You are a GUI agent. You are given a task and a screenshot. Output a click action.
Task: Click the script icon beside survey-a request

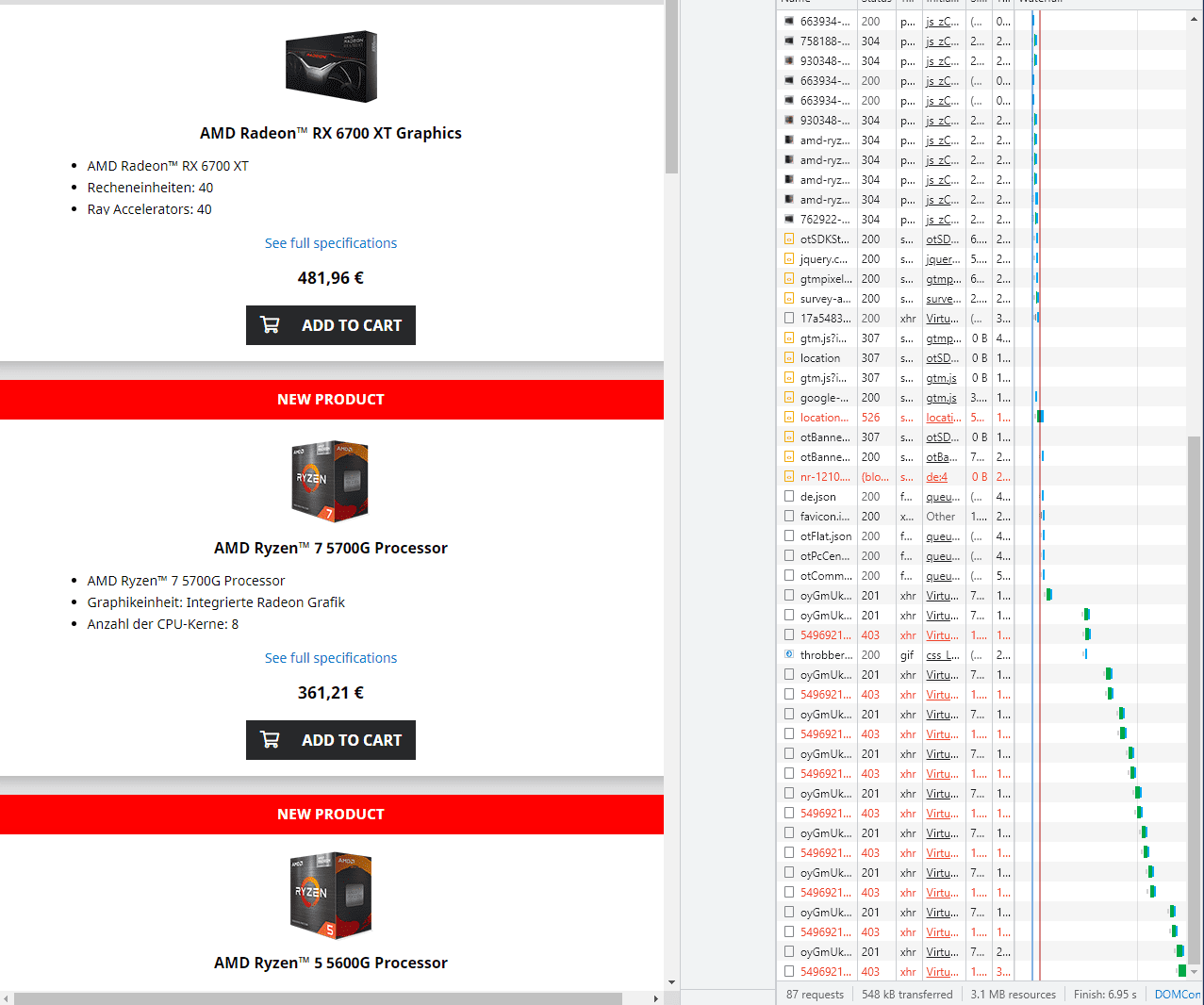pos(789,299)
